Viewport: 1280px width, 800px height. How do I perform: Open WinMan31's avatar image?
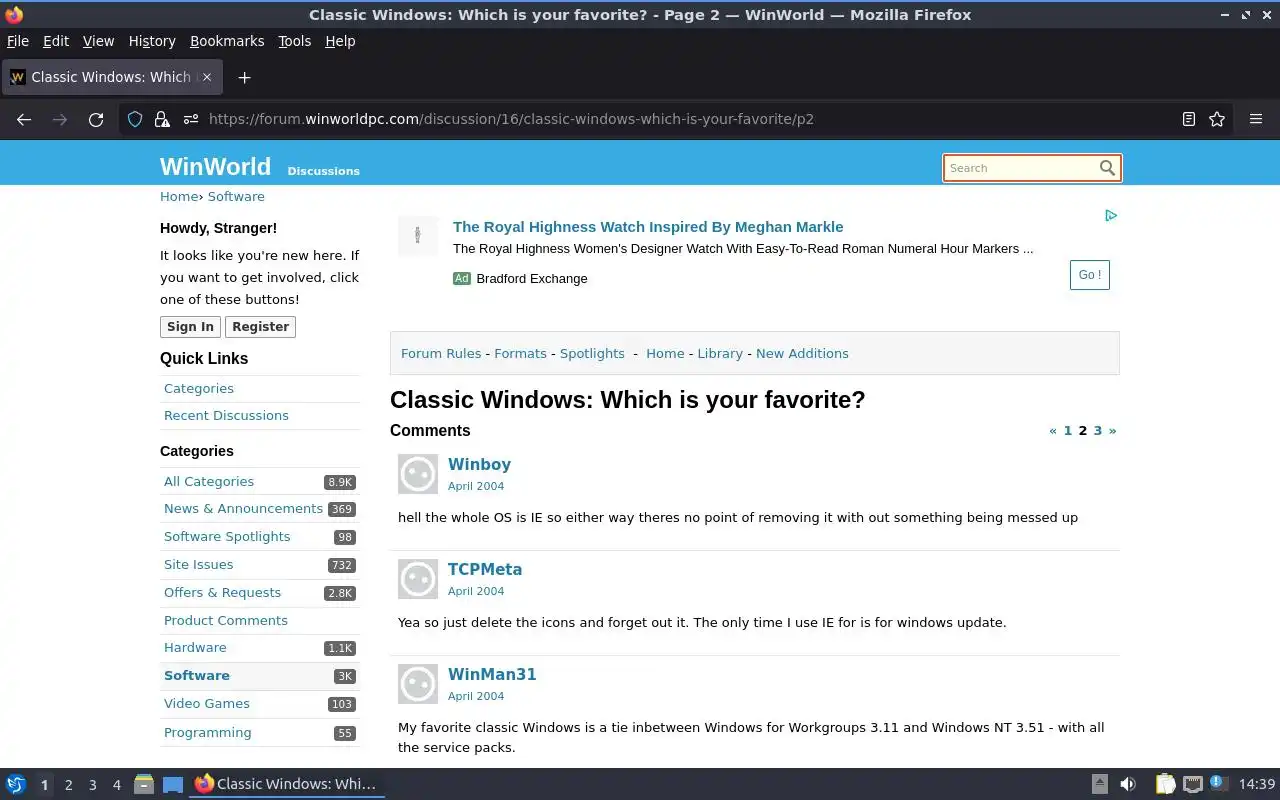(x=418, y=684)
